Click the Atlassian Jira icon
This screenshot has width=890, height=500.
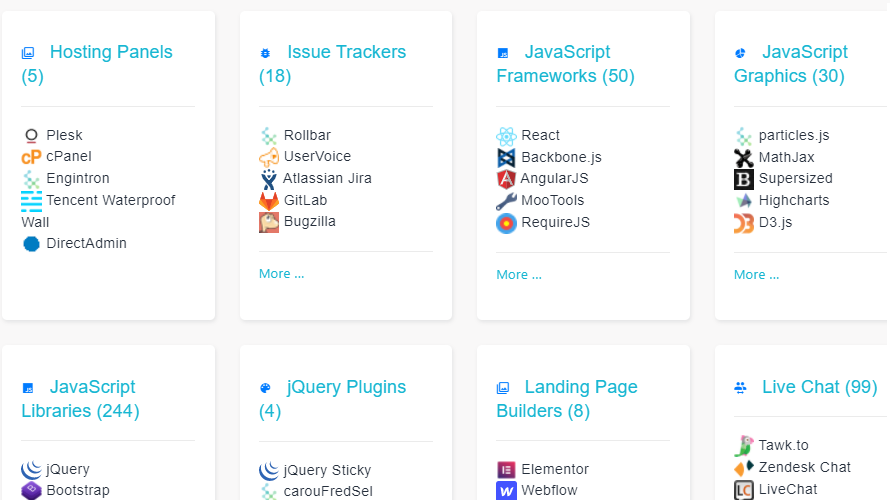(x=268, y=179)
